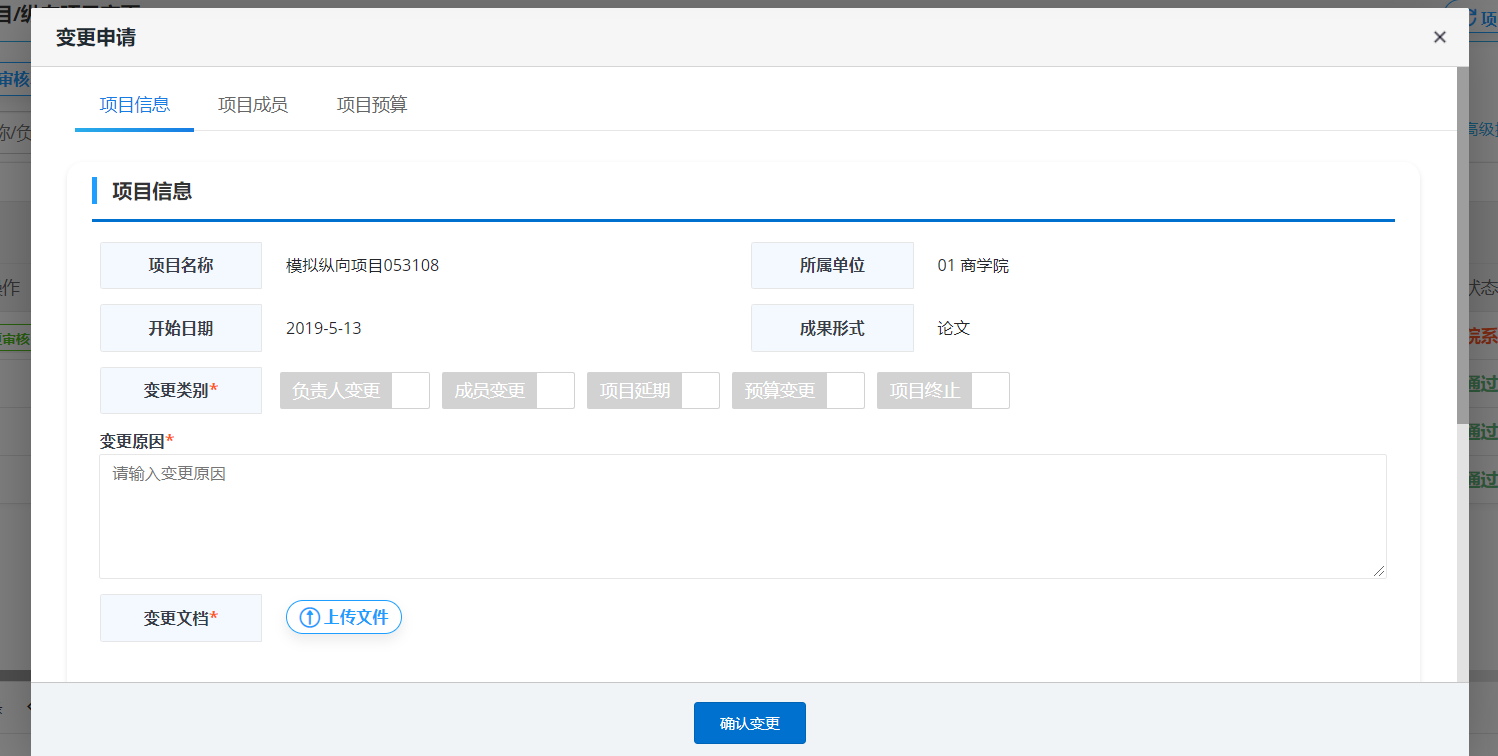Switch to the 项目成员 tab
This screenshot has height=756, width=1498.
(253, 105)
